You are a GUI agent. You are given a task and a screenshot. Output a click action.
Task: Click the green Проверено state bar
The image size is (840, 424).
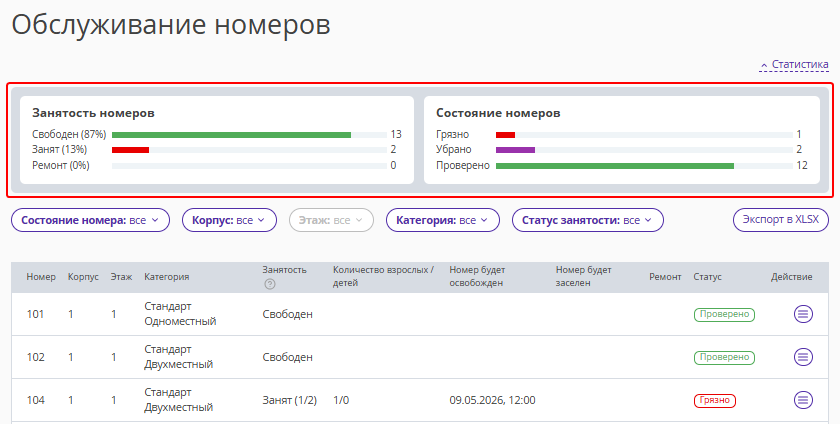pyautogui.click(x=615, y=166)
